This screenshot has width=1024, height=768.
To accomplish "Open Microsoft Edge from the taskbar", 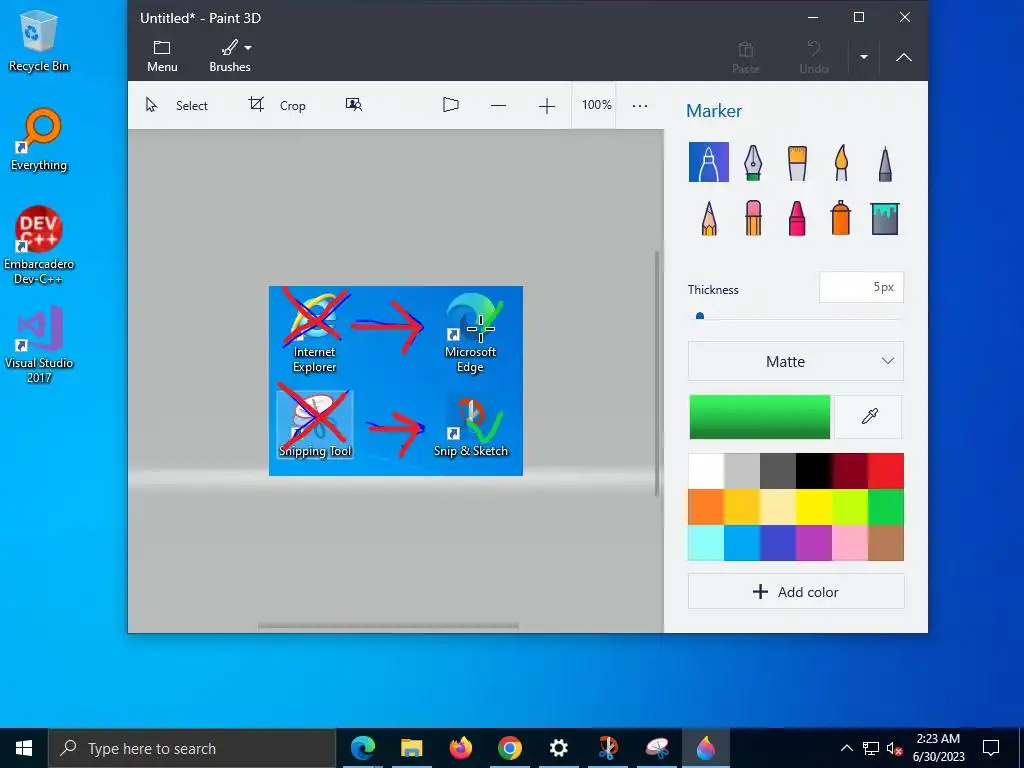I will pos(363,748).
